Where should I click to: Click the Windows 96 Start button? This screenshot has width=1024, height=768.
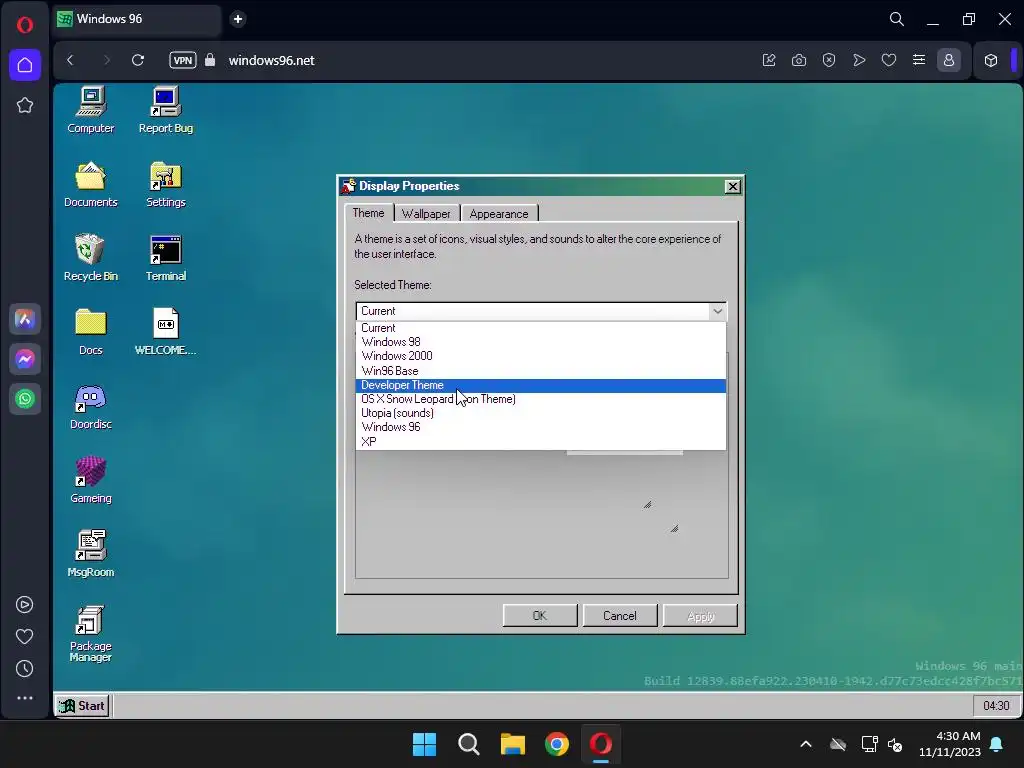(82, 706)
